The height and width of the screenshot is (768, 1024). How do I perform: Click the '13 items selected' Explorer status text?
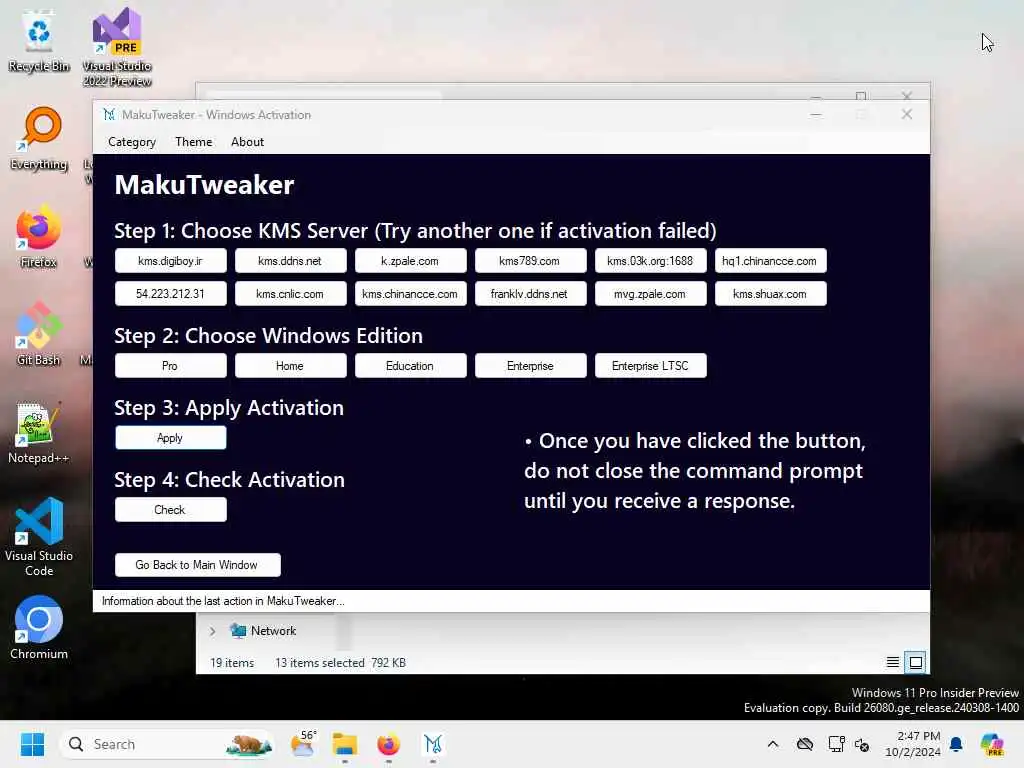tap(319, 663)
